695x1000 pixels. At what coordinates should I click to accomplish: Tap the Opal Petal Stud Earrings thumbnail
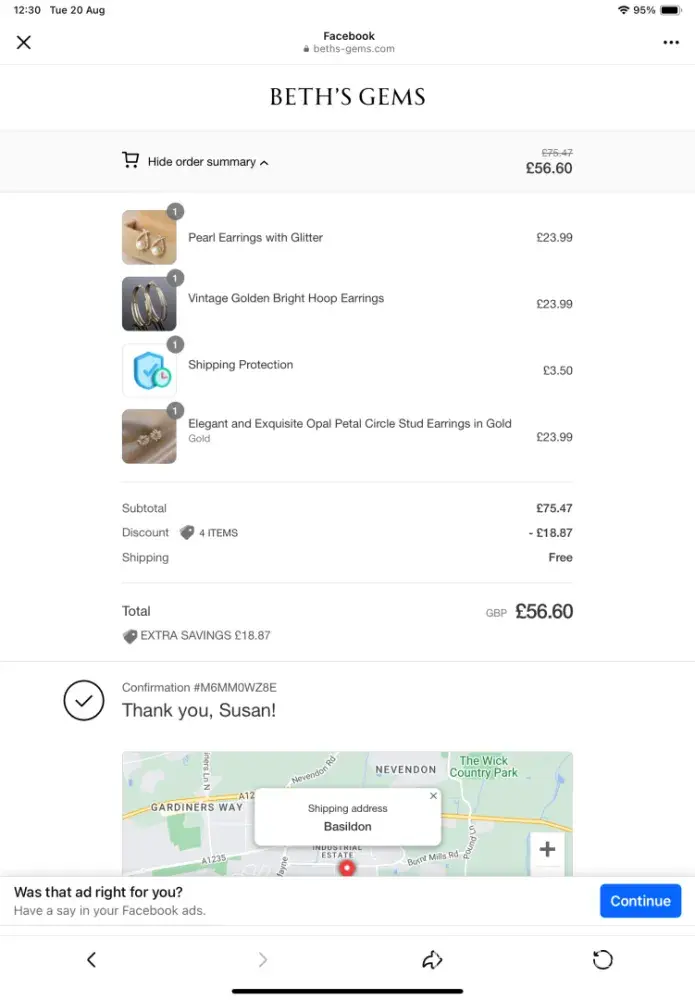149,436
